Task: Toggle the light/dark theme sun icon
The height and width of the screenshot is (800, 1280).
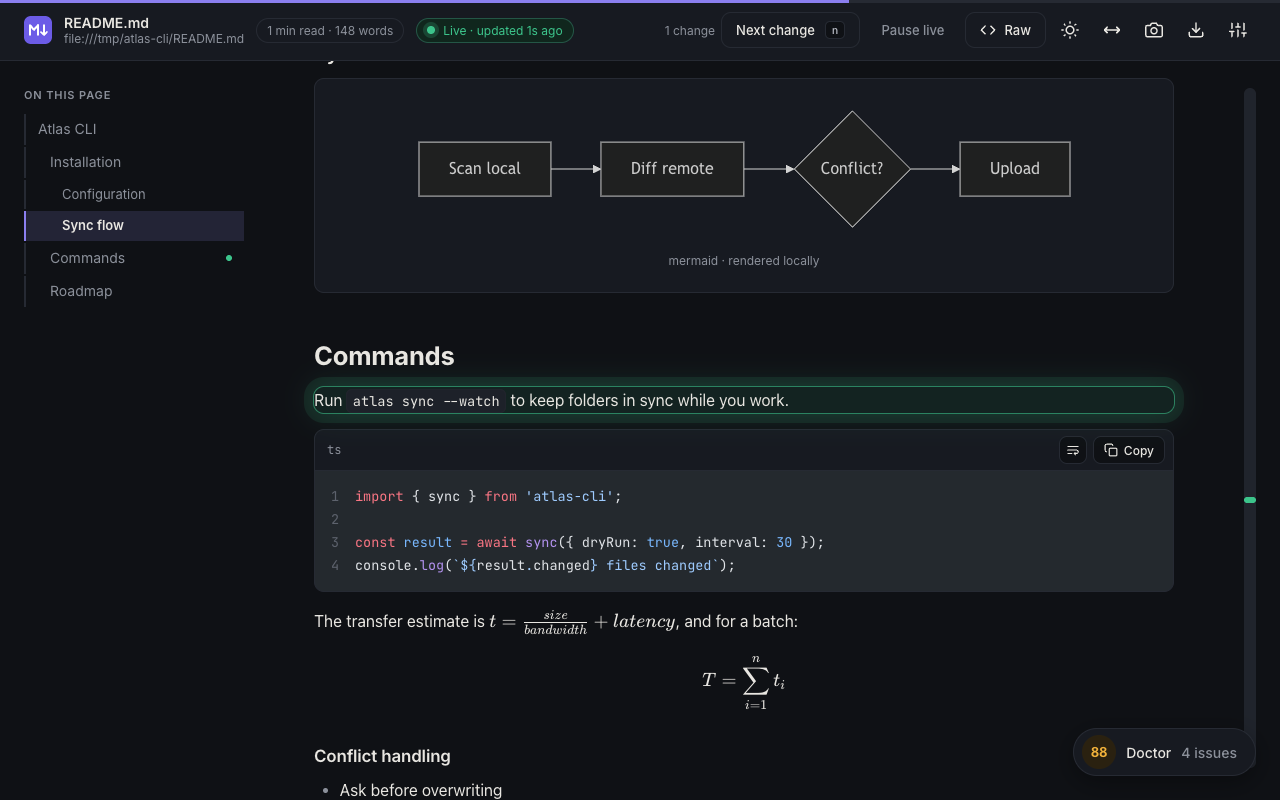Action: point(1070,30)
